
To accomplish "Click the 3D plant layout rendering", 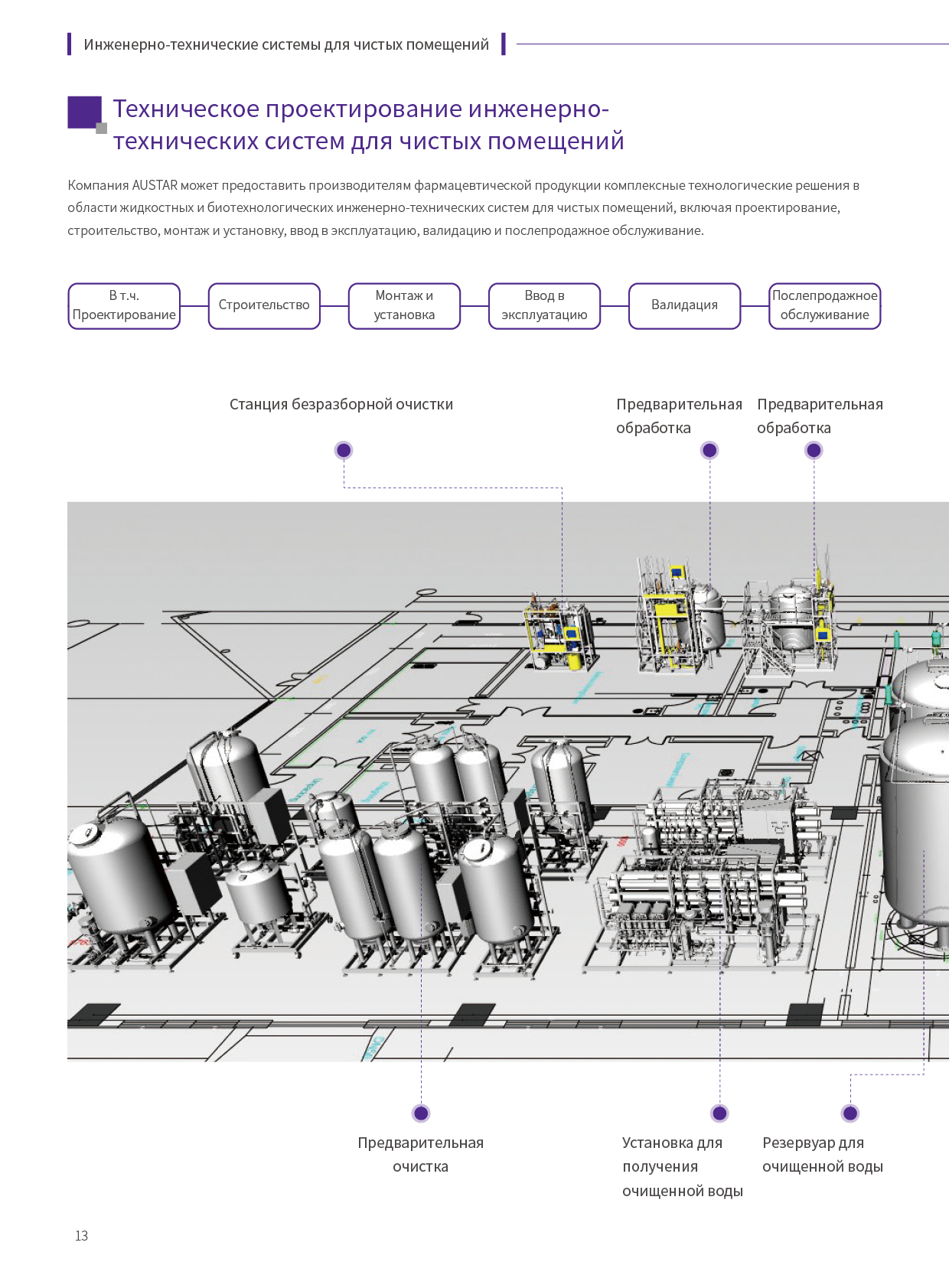I will pos(508,781).
